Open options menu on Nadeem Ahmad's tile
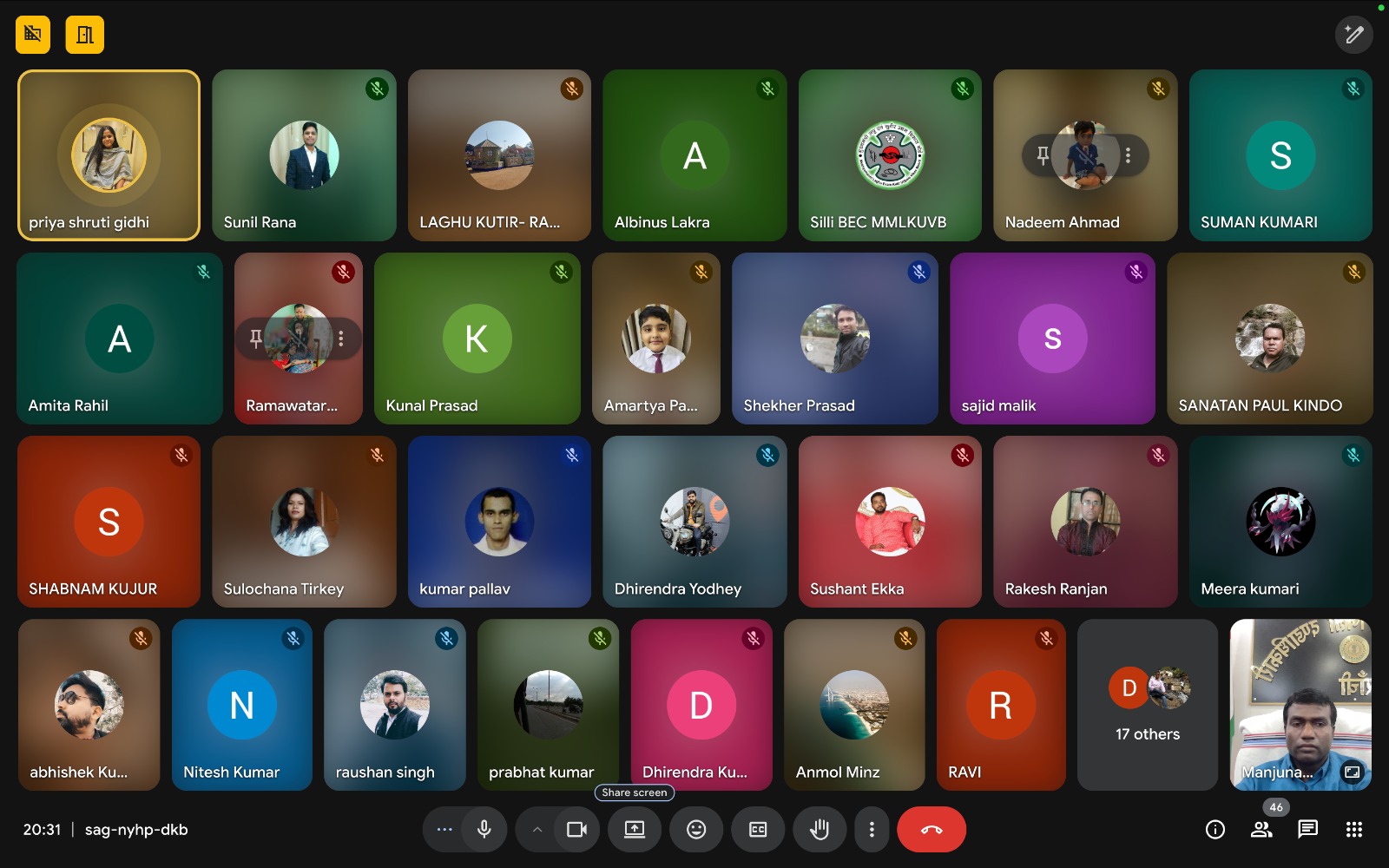1389x868 pixels. click(1128, 155)
